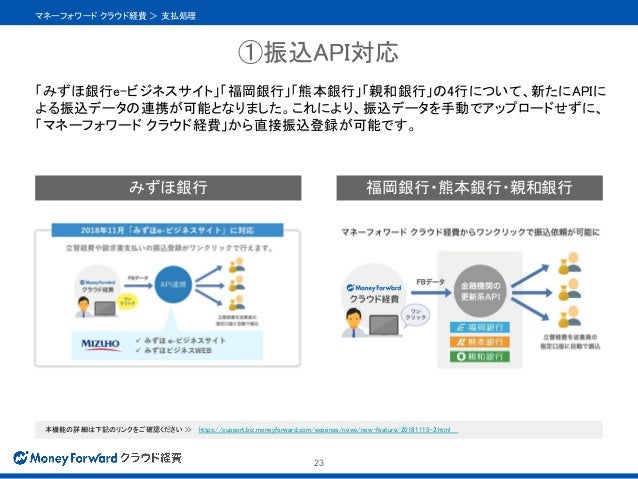
Task: Click the blue API連携 circle
Action: tap(173, 285)
